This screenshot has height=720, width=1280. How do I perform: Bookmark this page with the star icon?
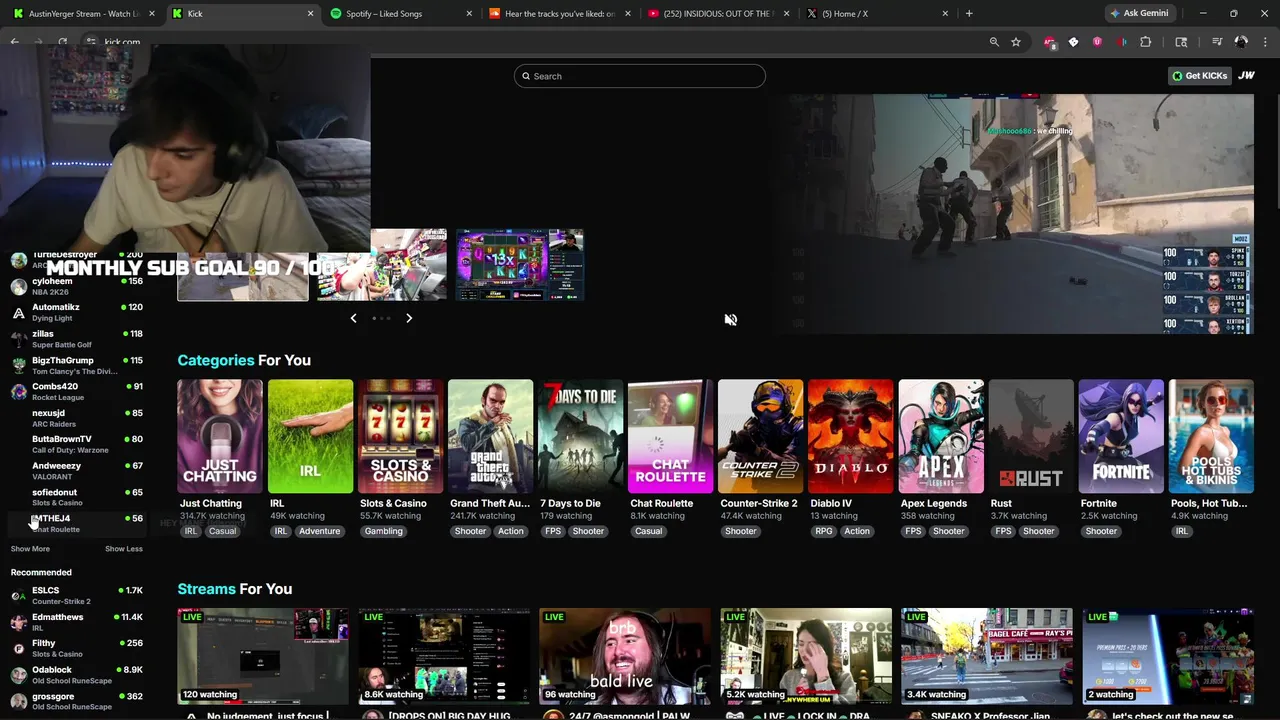point(1016,42)
